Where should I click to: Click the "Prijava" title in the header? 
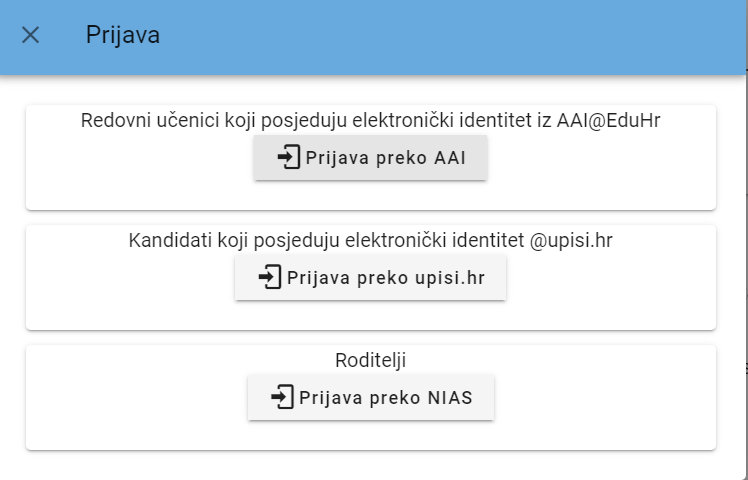pos(123,36)
